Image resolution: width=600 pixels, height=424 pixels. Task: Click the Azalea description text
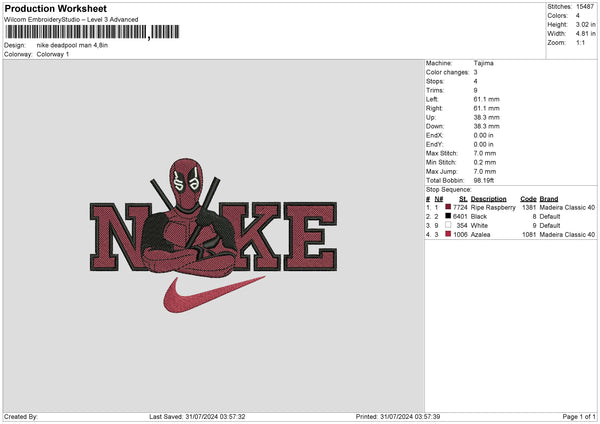[480, 235]
